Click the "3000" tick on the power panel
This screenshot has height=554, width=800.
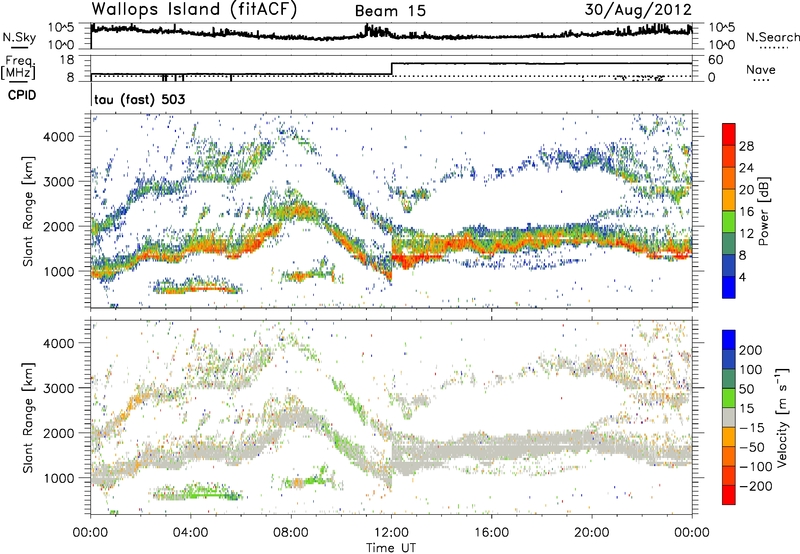tap(59, 182)
